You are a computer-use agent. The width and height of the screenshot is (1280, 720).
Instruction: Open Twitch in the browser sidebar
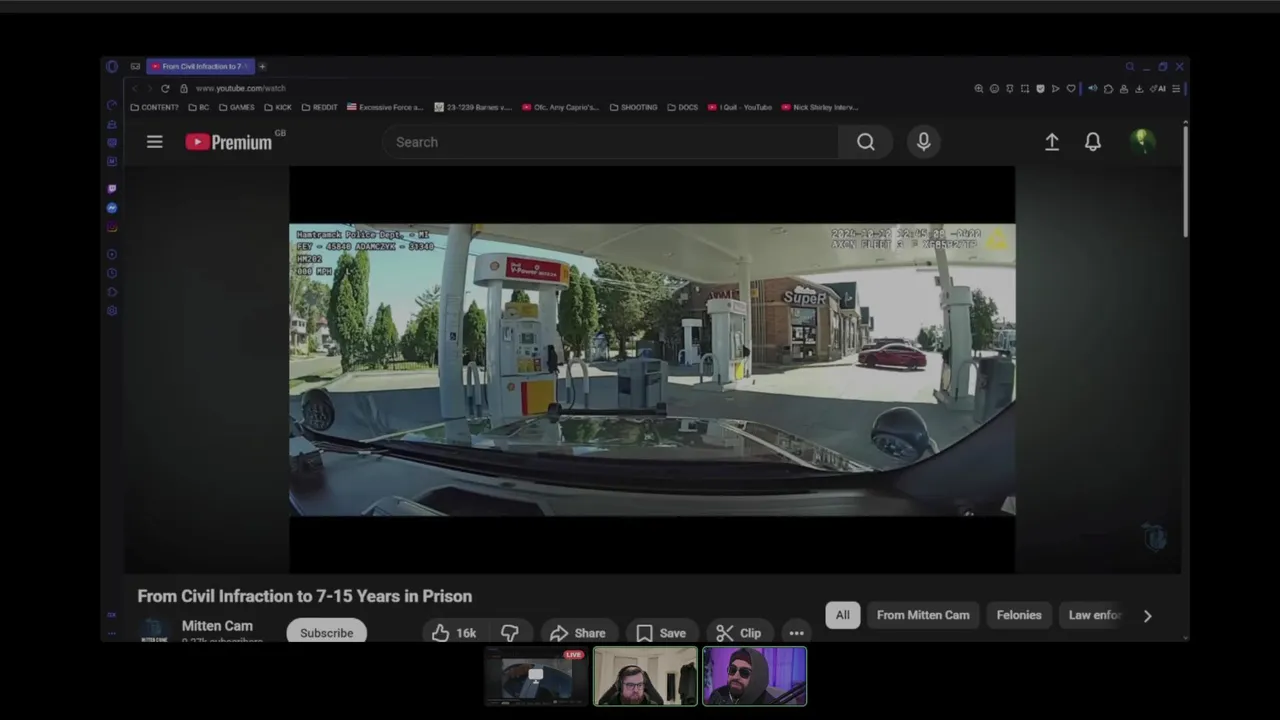coord(111,189)
